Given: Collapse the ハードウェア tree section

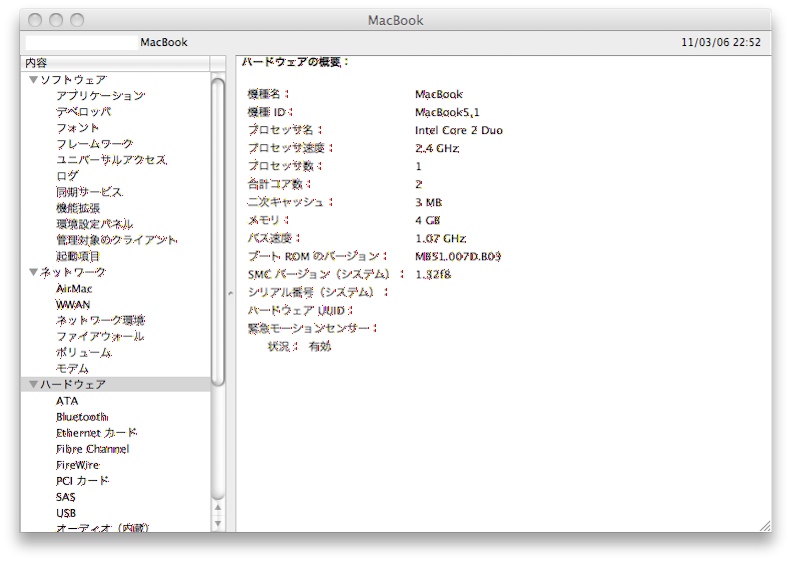Looking at the screenshot, I should coord(33,384).
